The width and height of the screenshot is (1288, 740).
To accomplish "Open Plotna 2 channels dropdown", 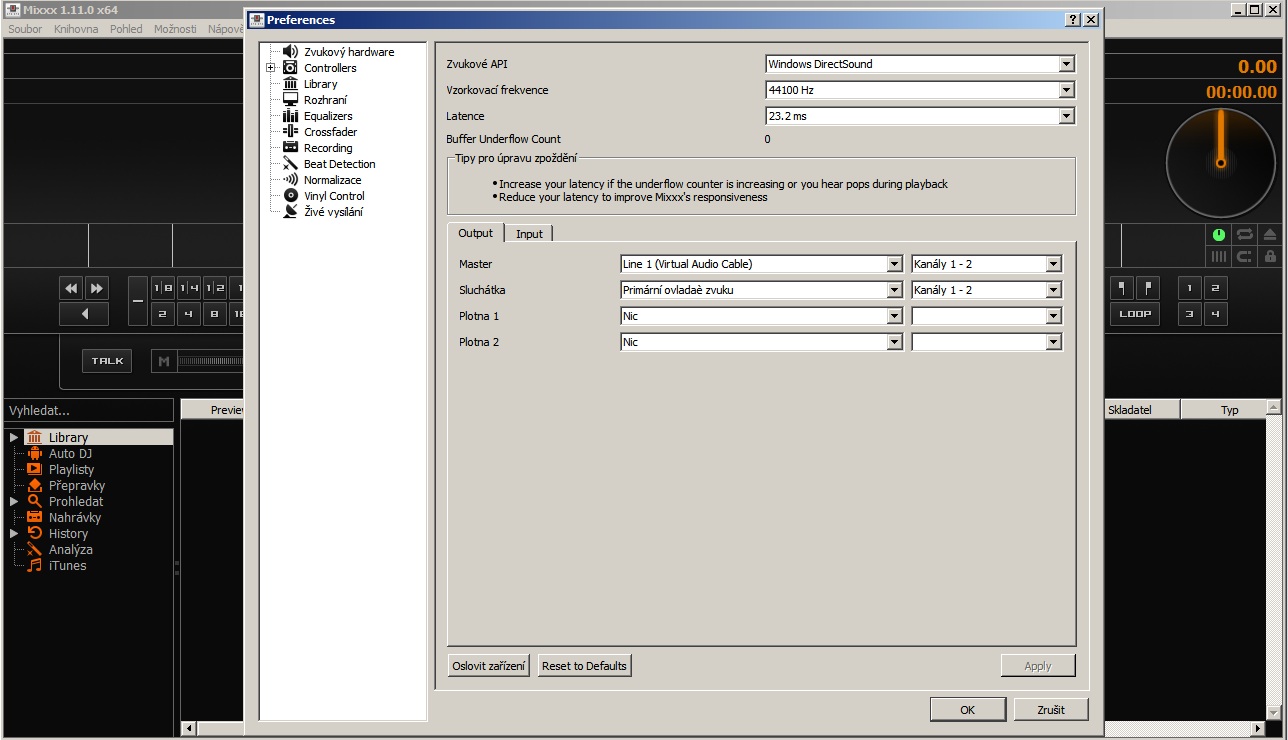I will click(x=986, y=342).
